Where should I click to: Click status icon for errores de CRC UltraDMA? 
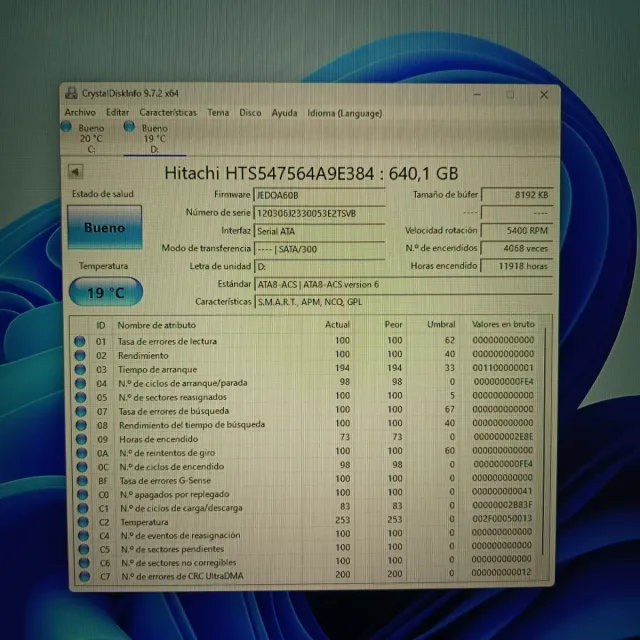pyautogui.click(x=80, y=575)
